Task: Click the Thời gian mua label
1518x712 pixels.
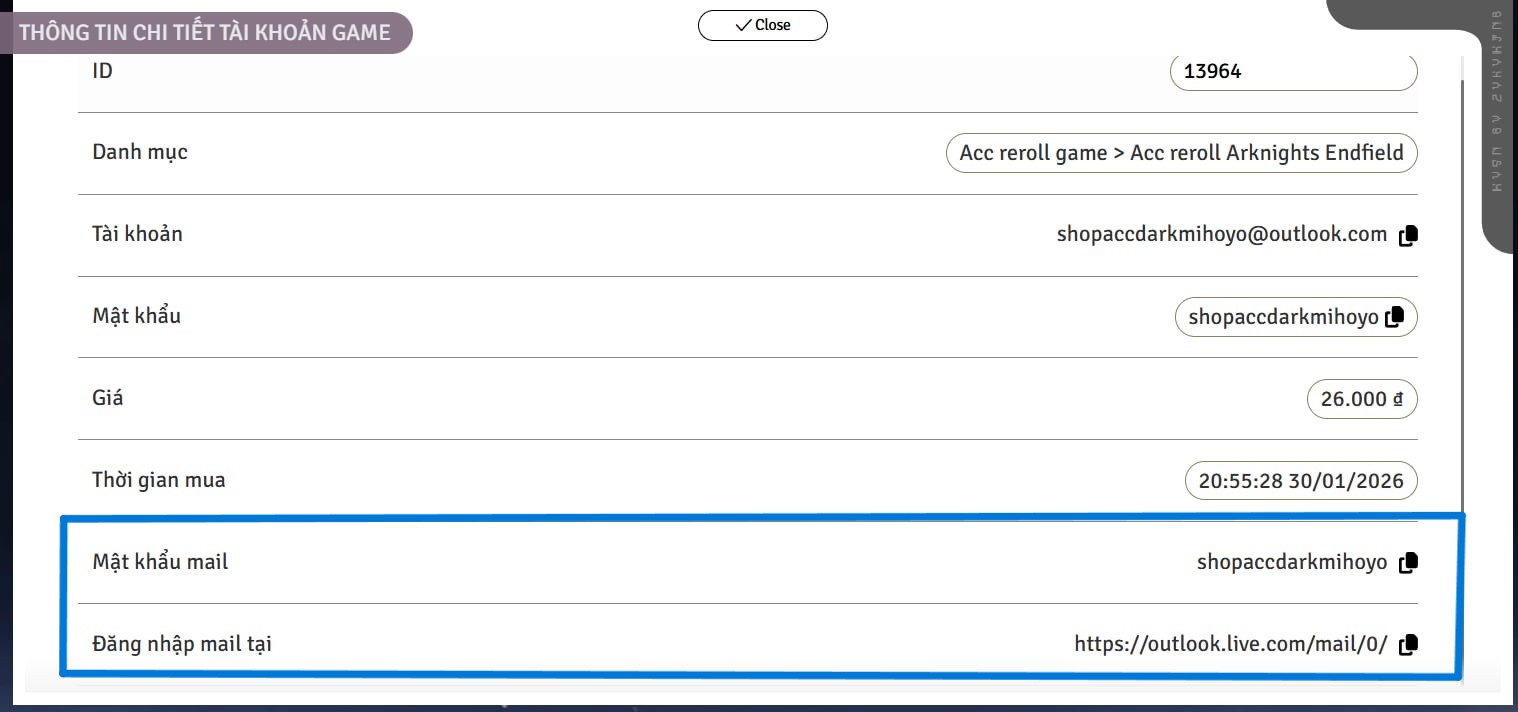Action: [x=159, y=480]
